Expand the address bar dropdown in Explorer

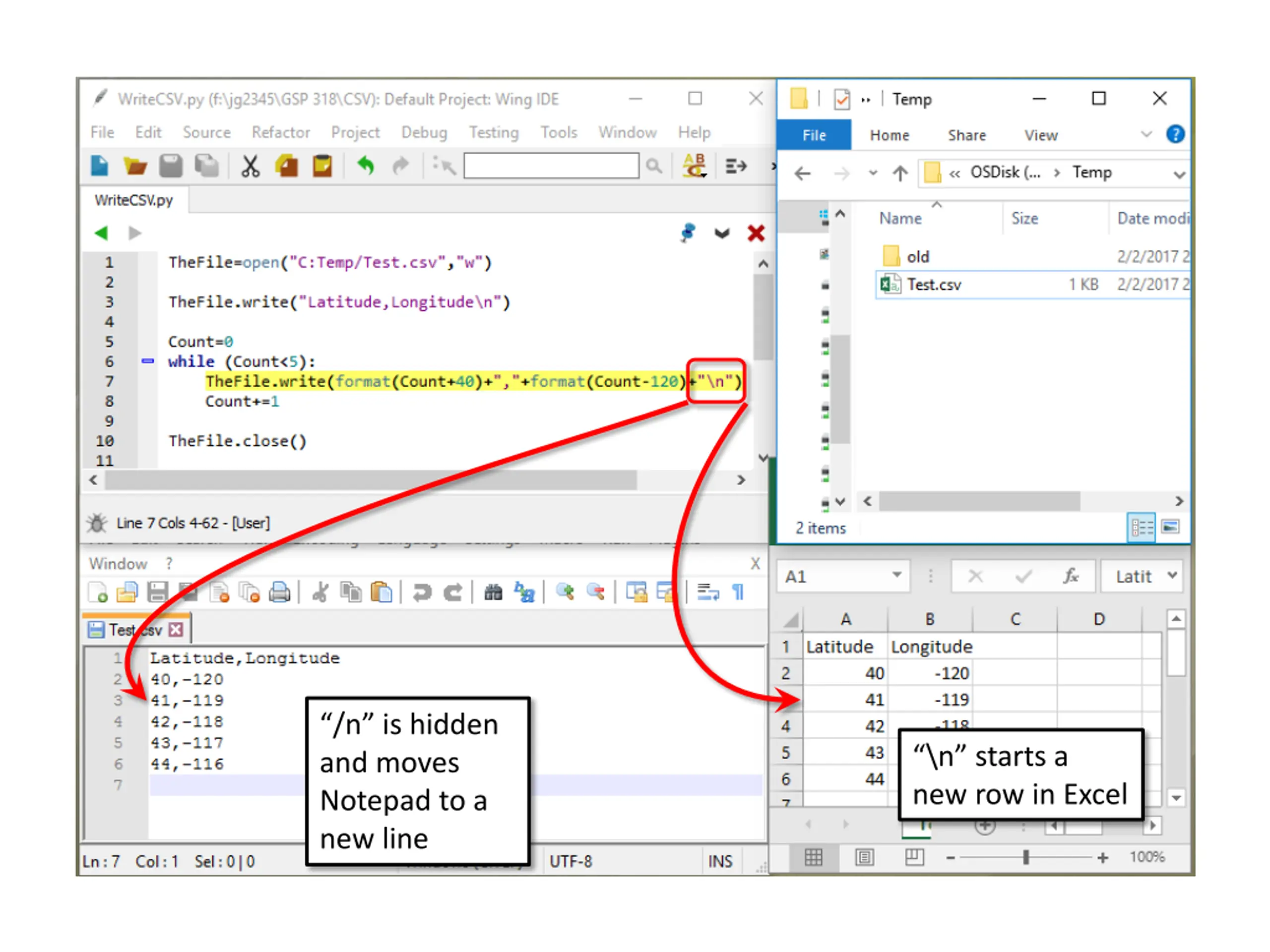coord(1179,174)
